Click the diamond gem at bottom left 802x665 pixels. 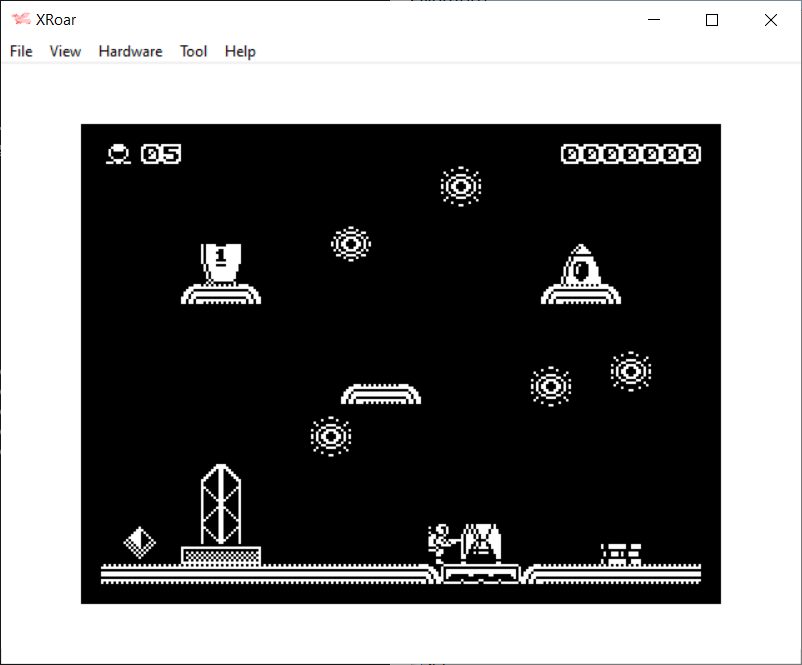click(140, 543)
